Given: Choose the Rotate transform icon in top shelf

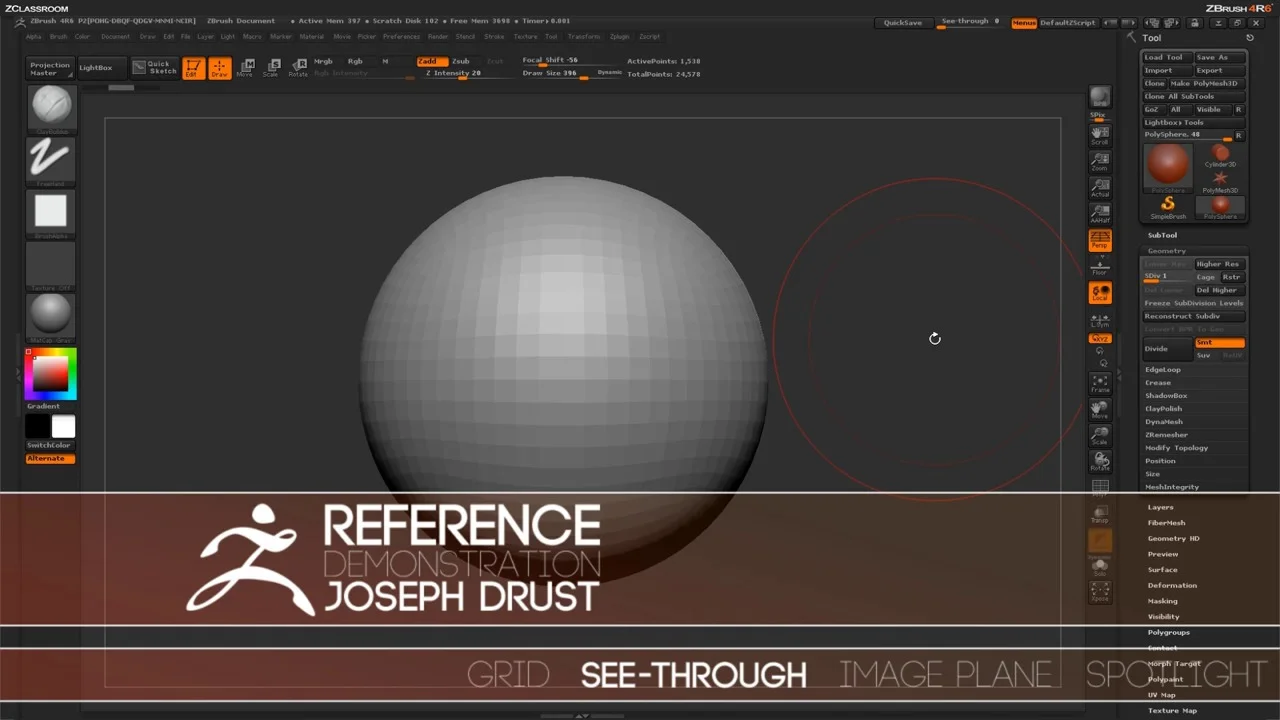Looking at the screenshot, I should tap(298, 68).
